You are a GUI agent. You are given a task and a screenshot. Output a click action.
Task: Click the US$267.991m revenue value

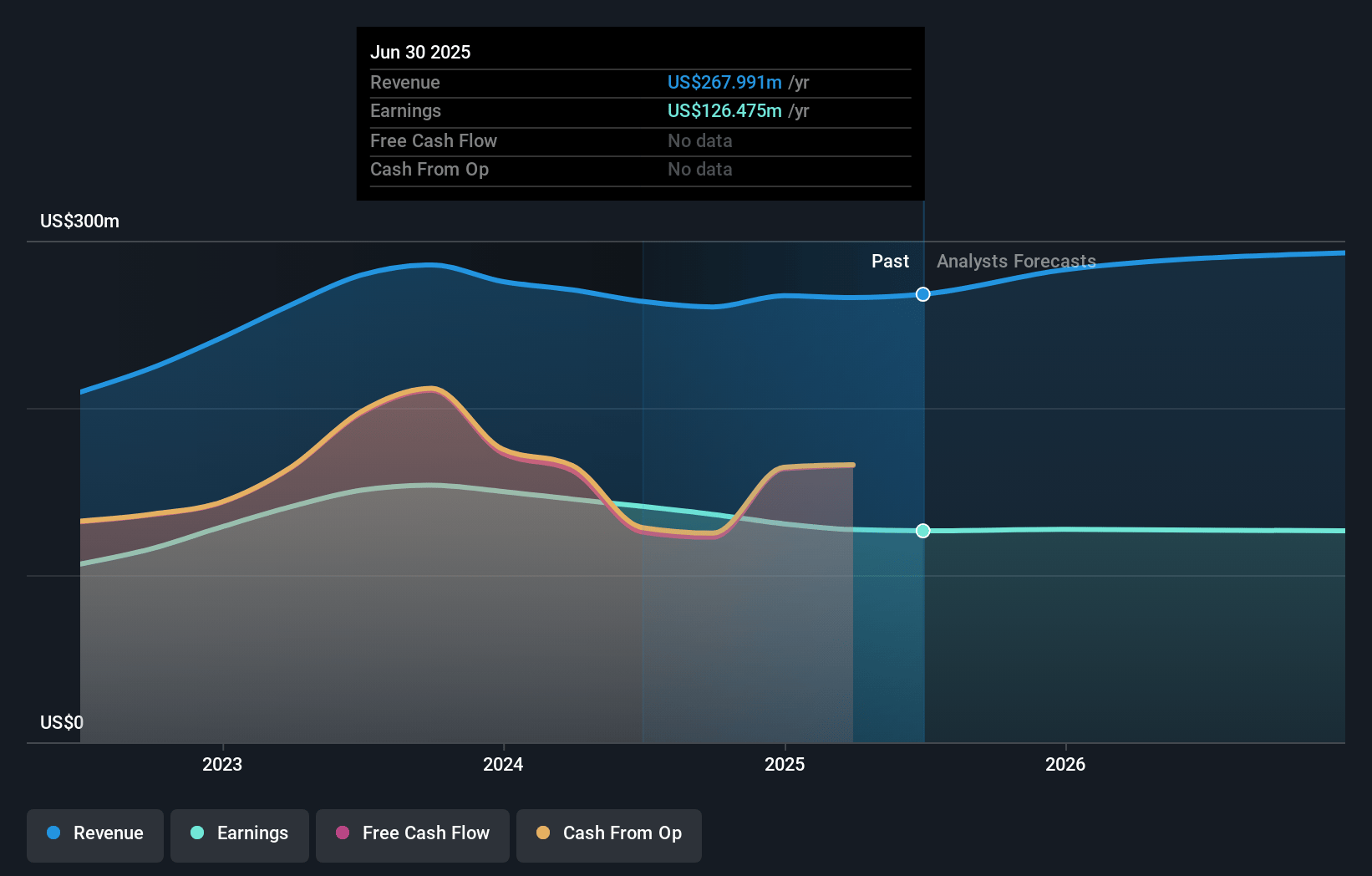(724, 82)
